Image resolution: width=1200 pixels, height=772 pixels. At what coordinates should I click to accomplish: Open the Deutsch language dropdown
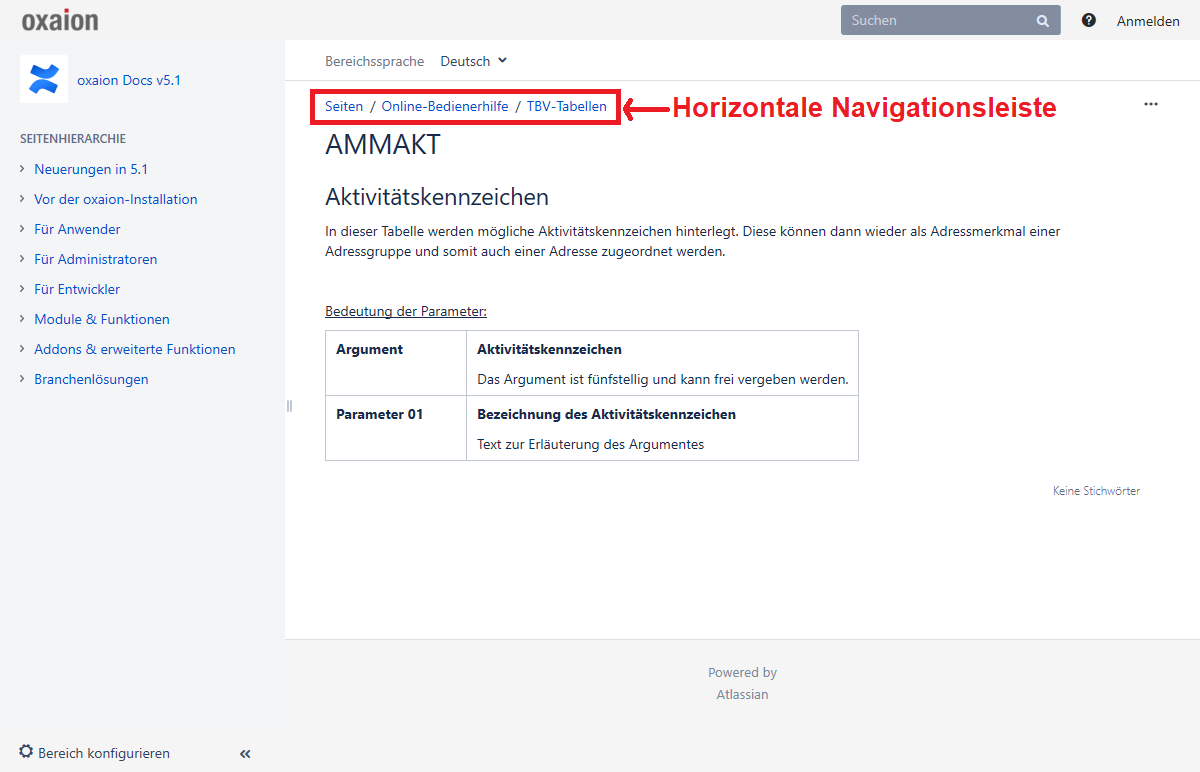coord(474,61)
